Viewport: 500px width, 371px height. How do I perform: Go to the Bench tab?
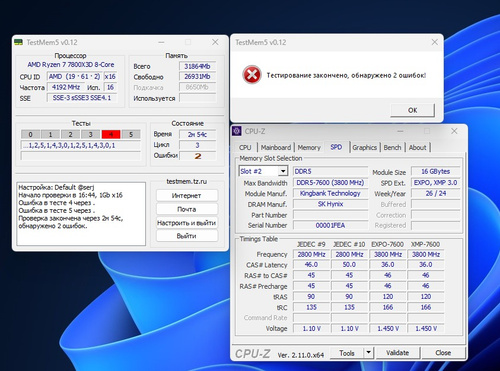pos(392,147)
